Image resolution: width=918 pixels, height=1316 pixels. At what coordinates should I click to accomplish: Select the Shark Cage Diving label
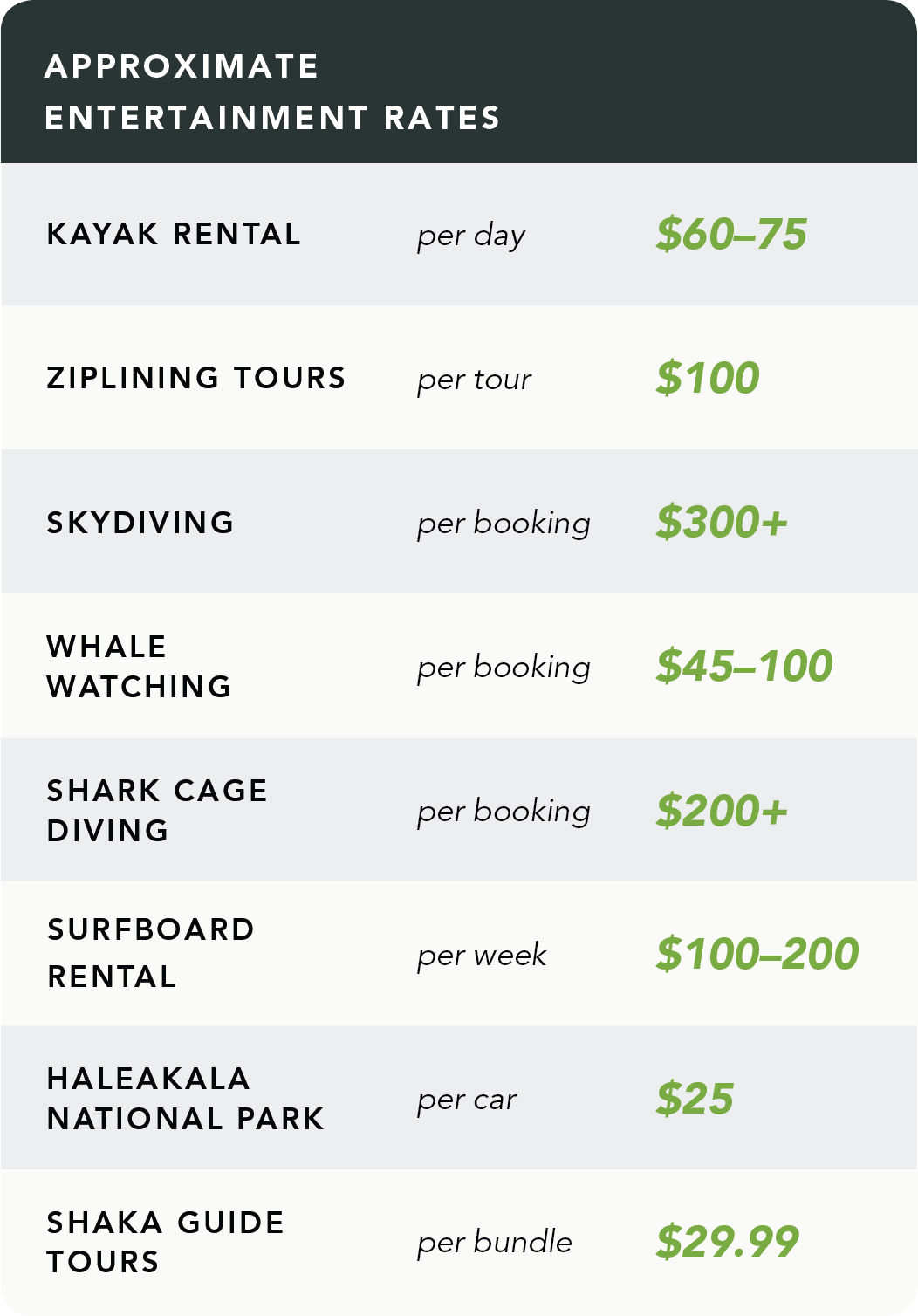pos(157,811)
